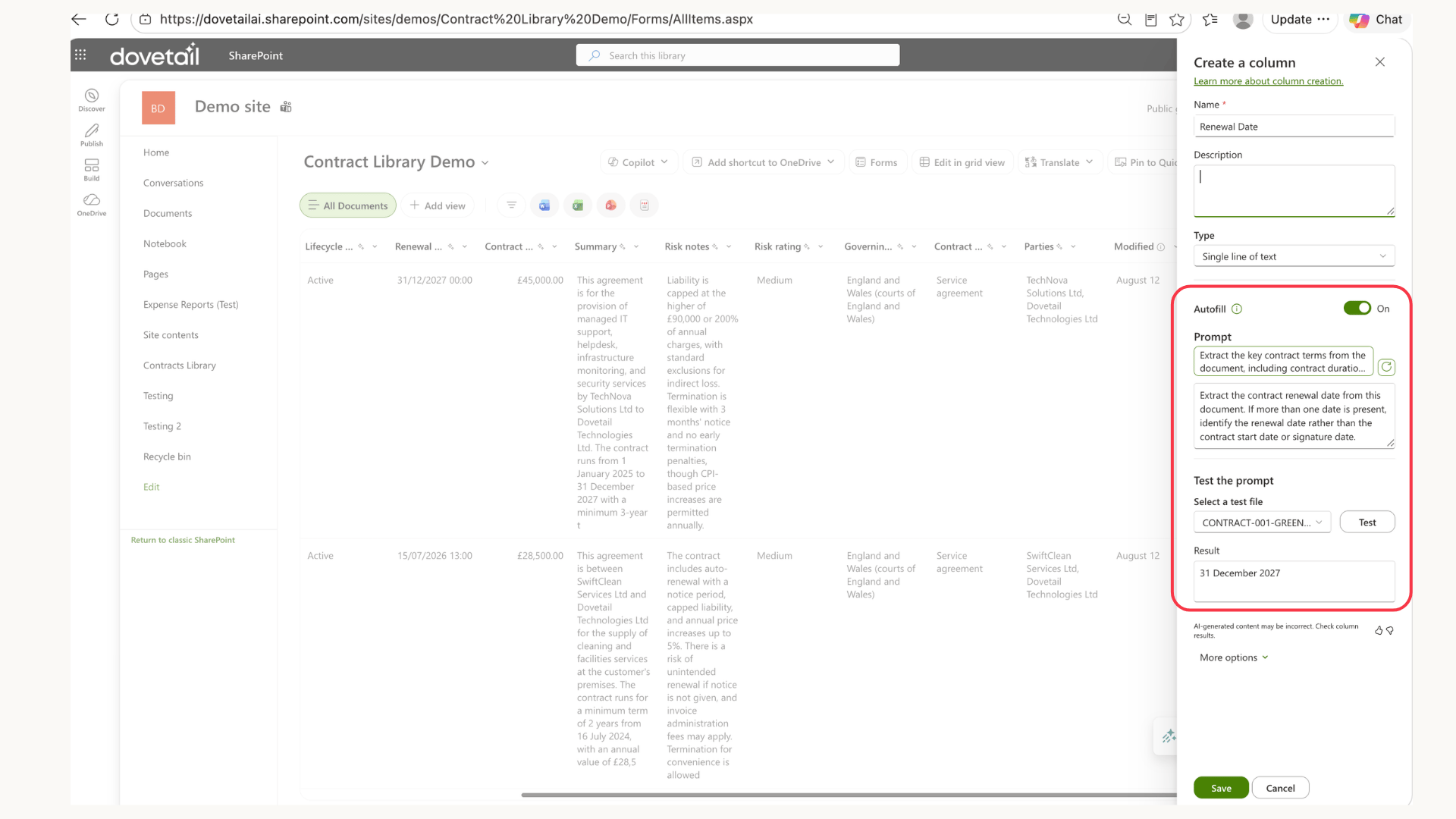Open Forms in the command bar
The width and height of the screenshot is (1456, 819).
click(x=877, y=162)
